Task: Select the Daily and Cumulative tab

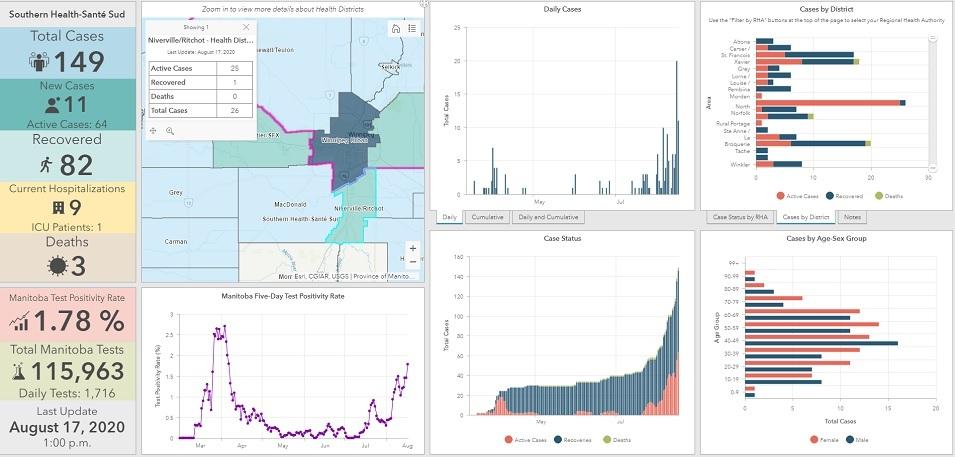Action: click(x=548, y=217)
